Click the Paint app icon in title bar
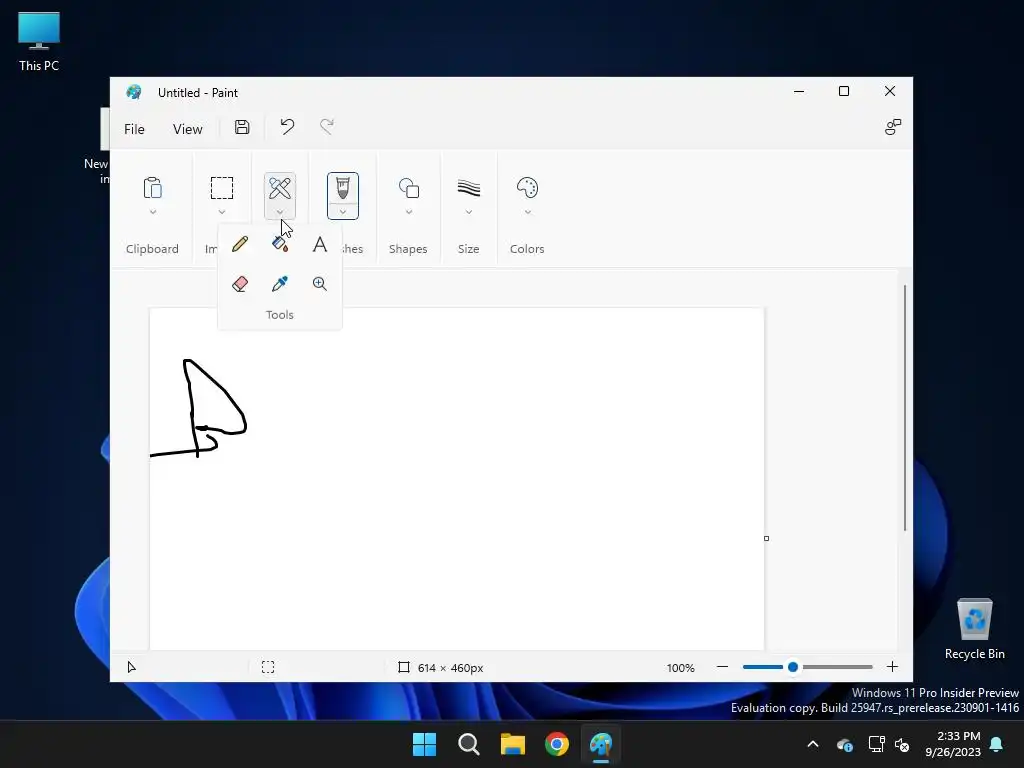The width and height of the screenshot is (1024, 768). [x=135, y=92]
